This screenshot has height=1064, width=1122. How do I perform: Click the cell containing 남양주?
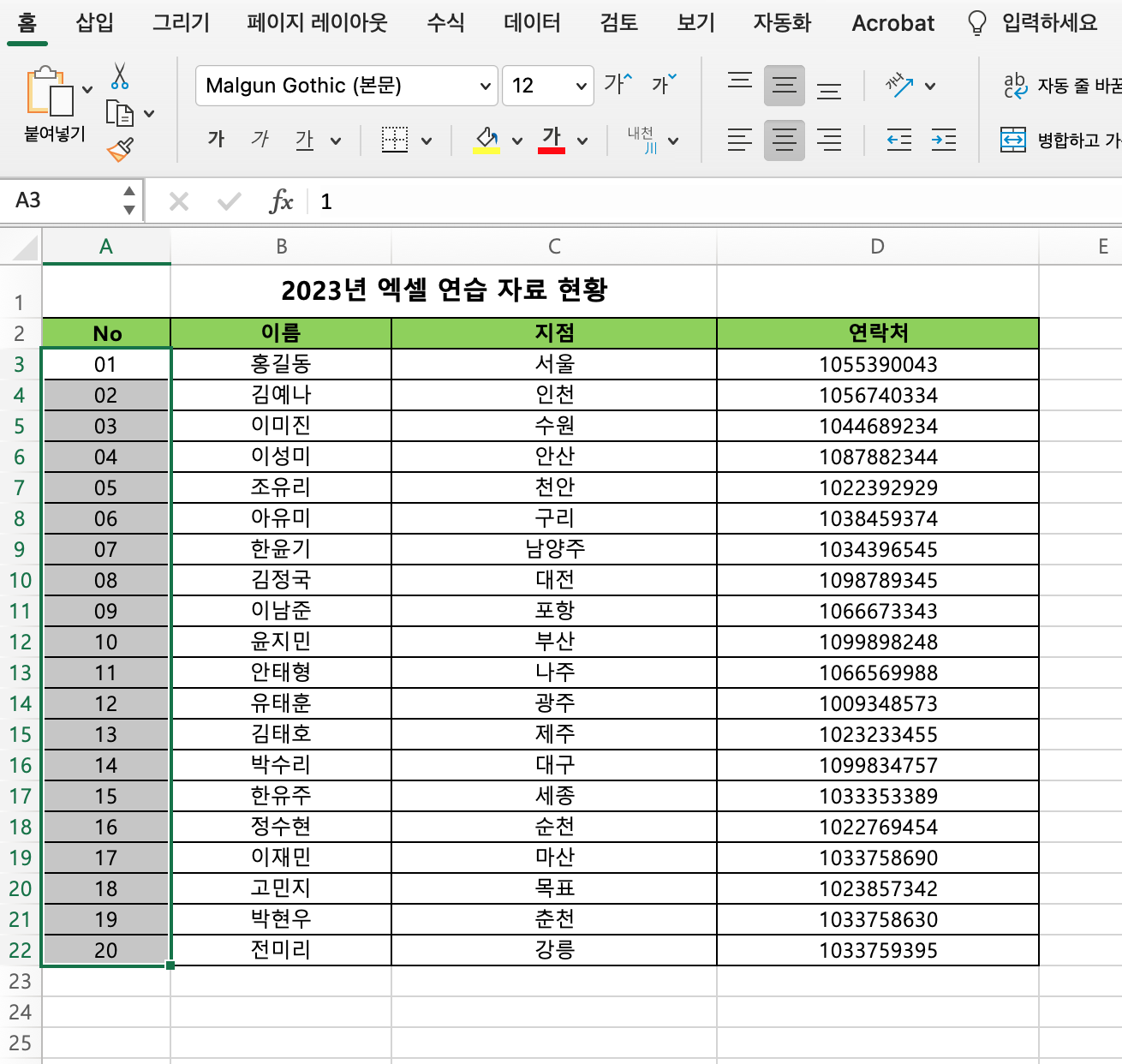[x=554, y=549]
